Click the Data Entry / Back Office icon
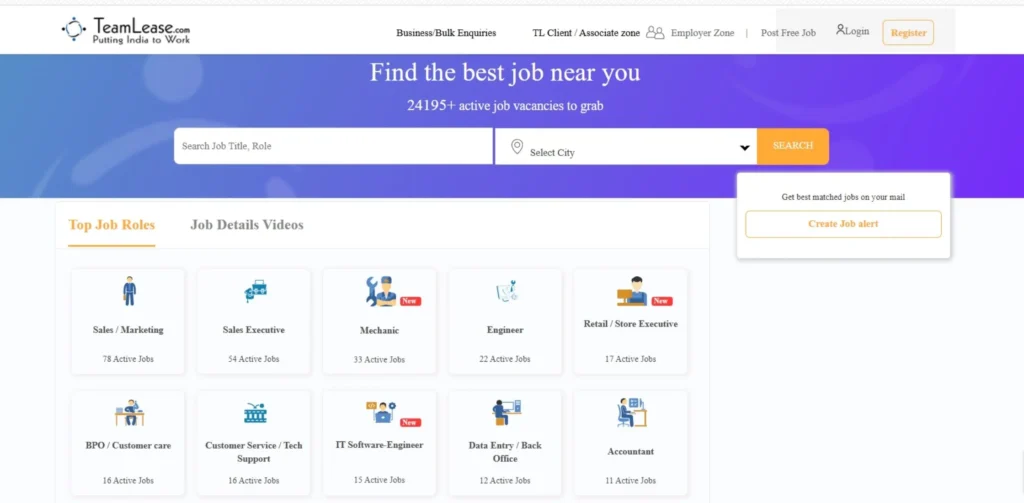Viewport: 1024px width, 503px height. [506, 412]
